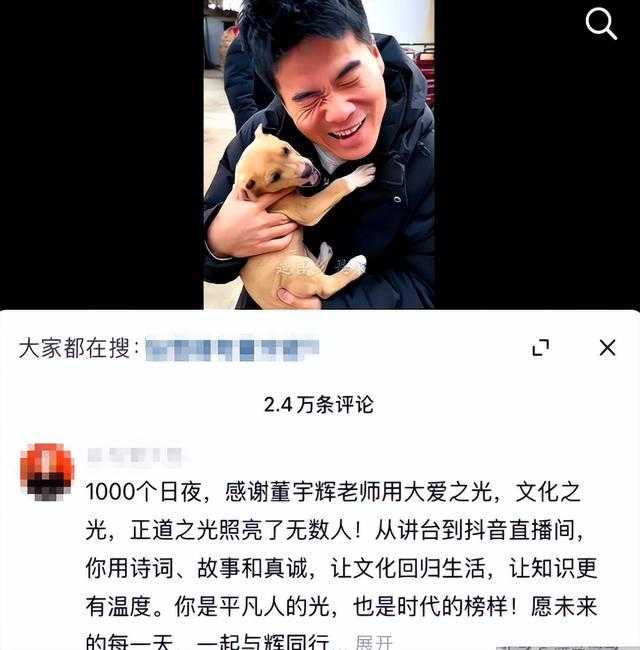Tap comment line 有温度。你是平凡人的光

point(341,606)
